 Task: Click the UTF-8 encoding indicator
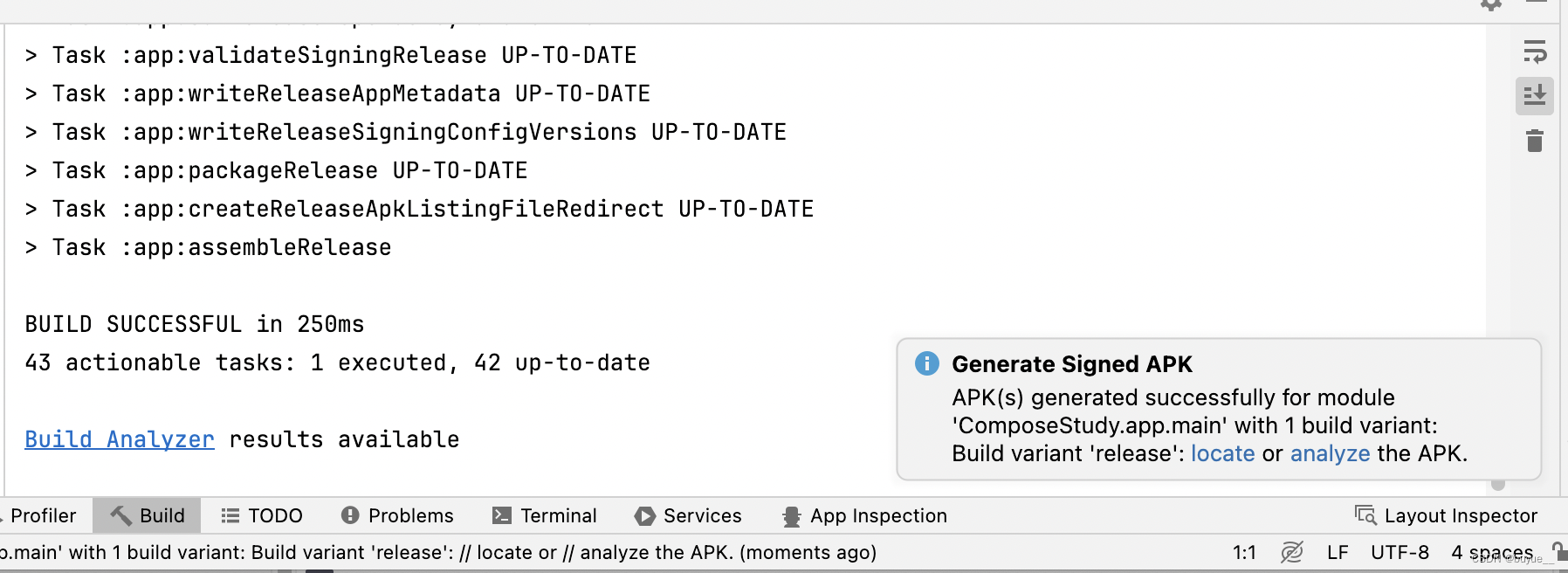tap(1400, 552)
